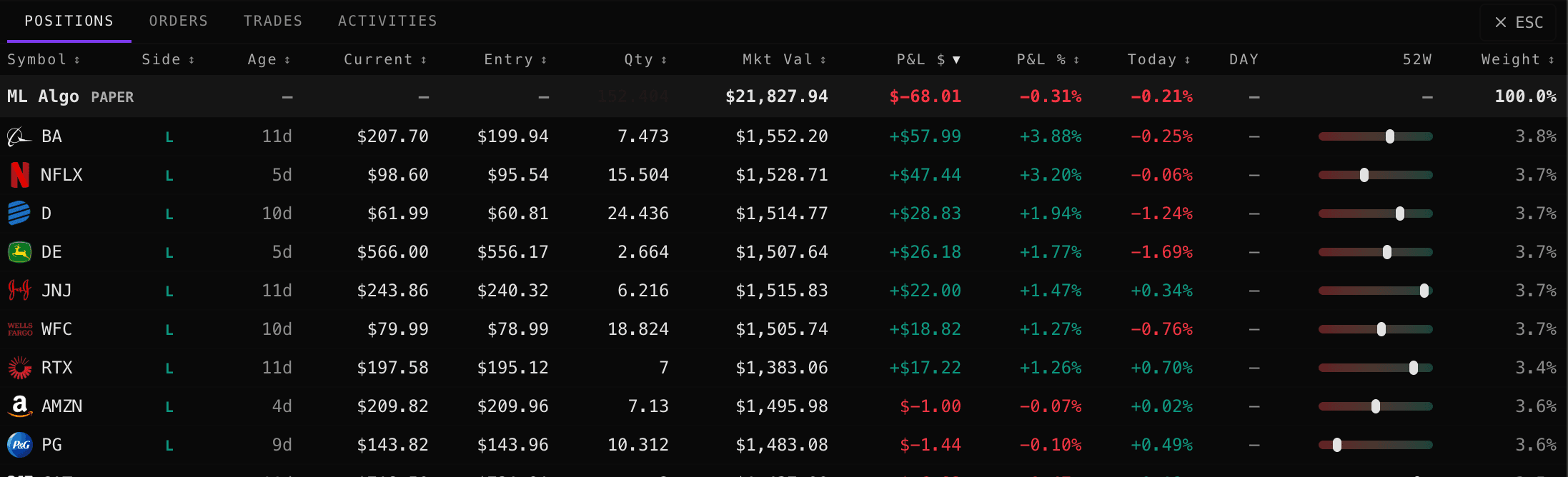Switch to the Positions tab
The width and height of the screenshot is (1568, 477).
[x=69, y=21]
